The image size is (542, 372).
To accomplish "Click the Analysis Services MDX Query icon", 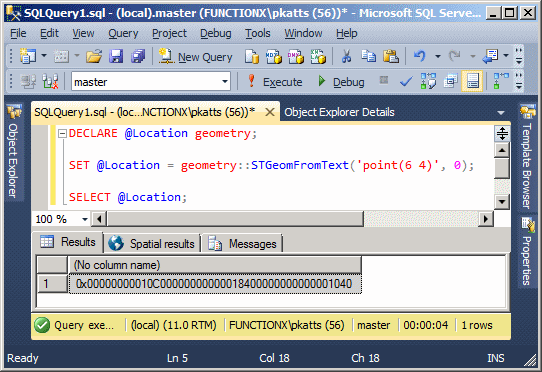I will point(274,56).
